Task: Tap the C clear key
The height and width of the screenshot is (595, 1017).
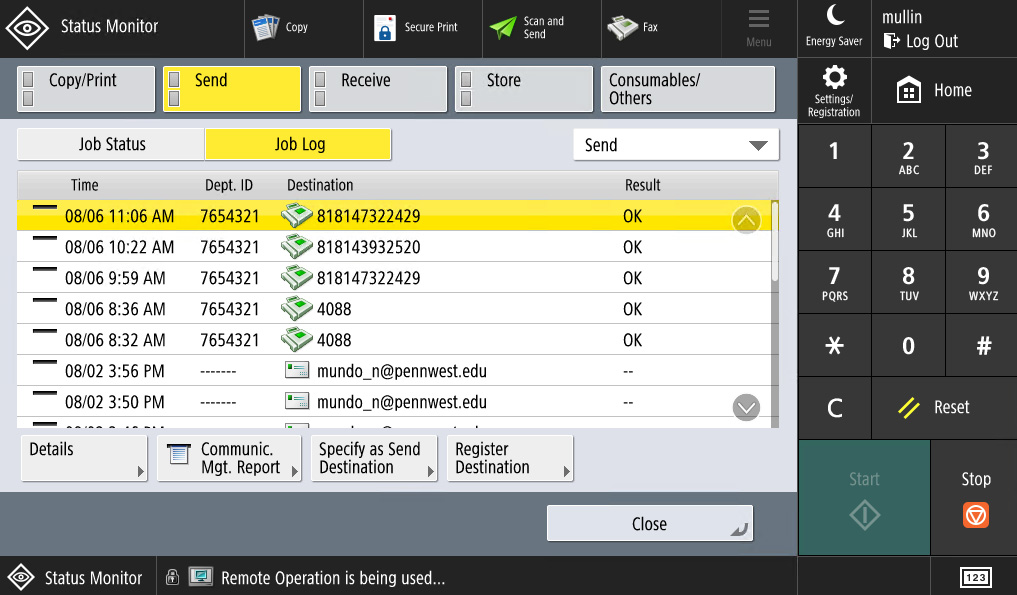Action: tap(835, 407)
